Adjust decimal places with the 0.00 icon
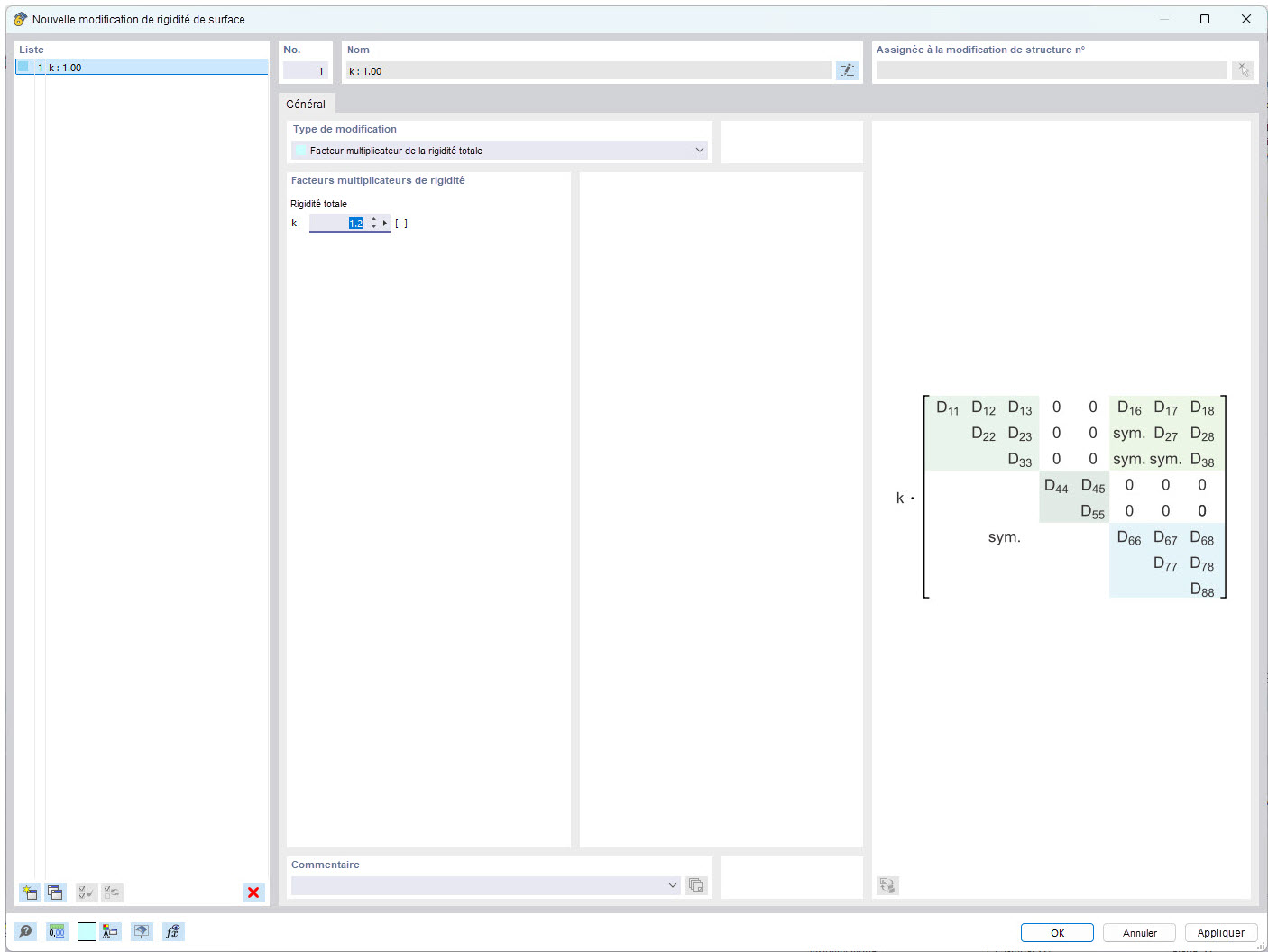The height and width of the screenshot is (952, 1268). (x=56, y=931)
